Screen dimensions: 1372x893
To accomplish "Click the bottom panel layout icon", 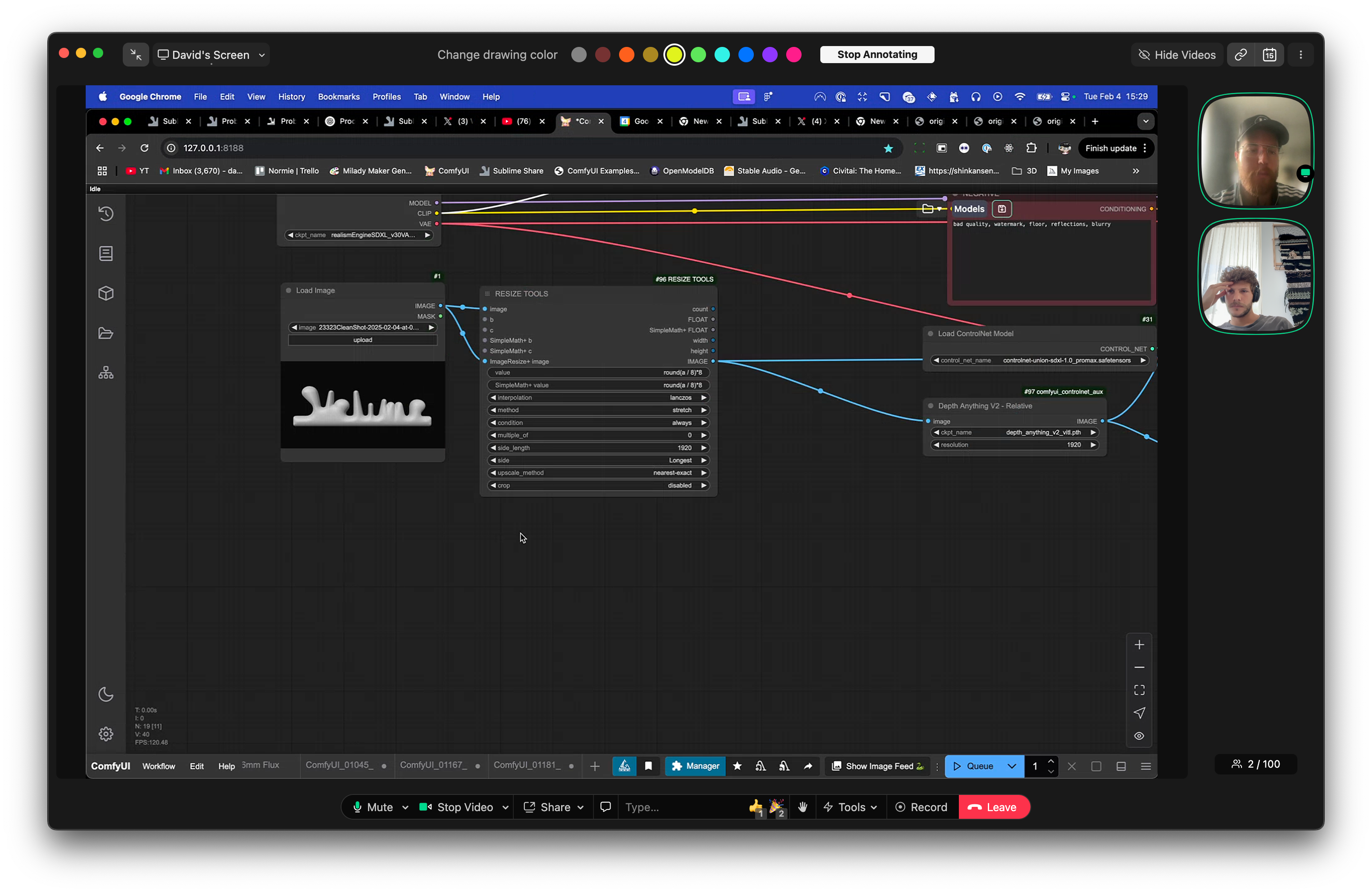I will 1121,765.
